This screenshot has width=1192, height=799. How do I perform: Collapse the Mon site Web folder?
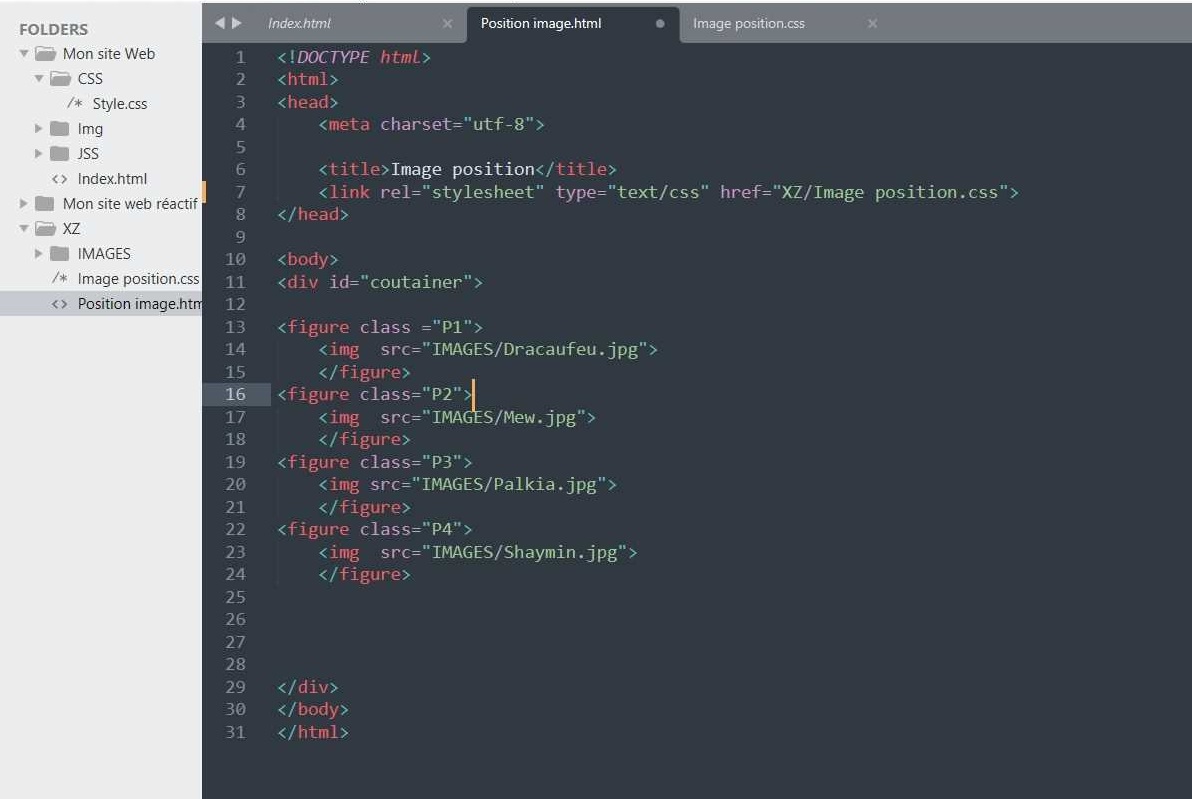coord(24,54)
